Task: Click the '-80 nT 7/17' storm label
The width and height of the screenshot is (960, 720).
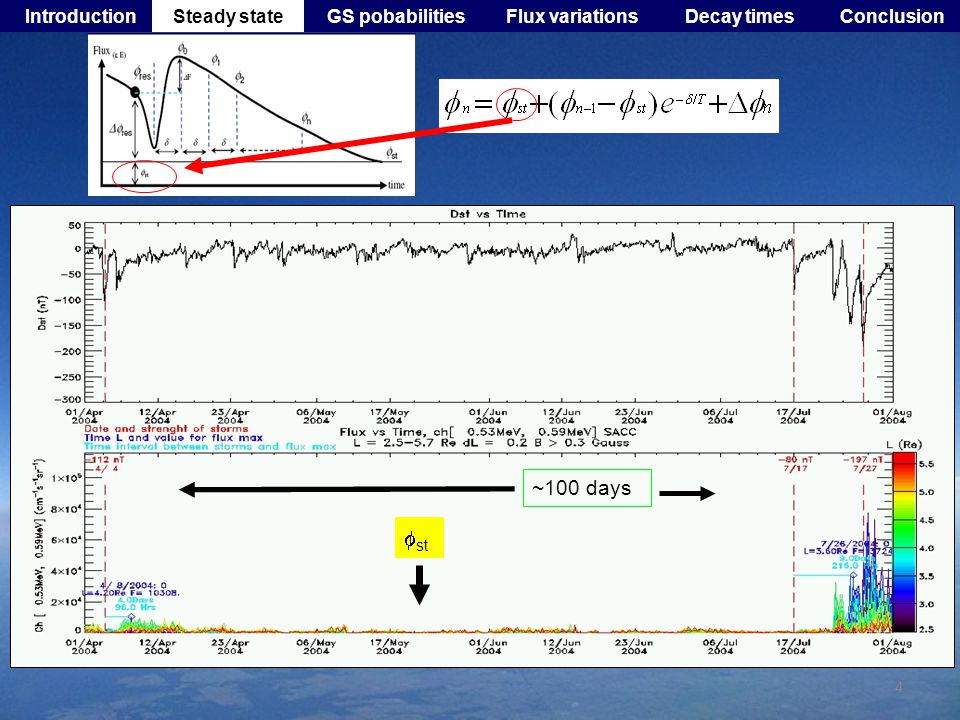Action: click(795, 463)
